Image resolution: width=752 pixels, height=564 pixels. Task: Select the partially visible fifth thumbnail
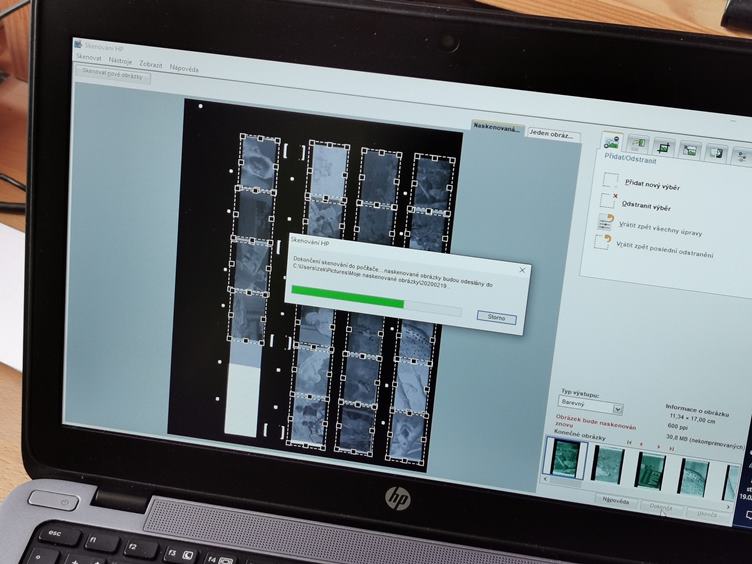[x=731, y=482]
